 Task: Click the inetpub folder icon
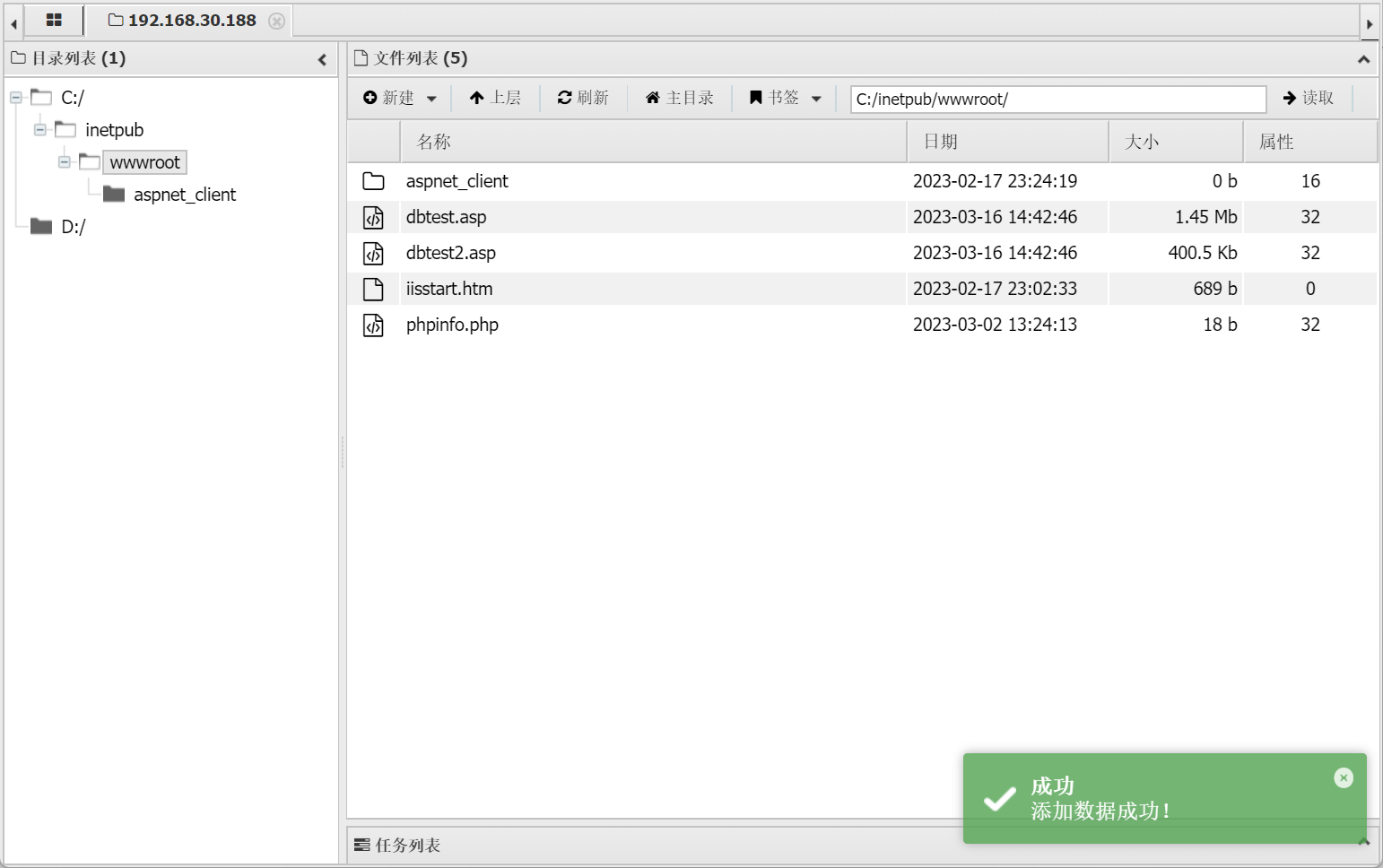(x=65, y=129)
